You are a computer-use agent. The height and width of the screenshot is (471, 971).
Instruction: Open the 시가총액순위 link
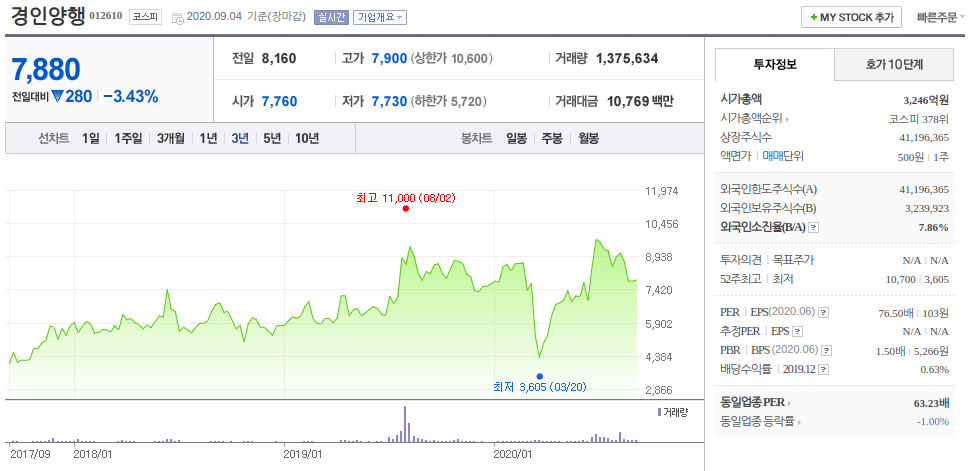click(x=755, y=118)
